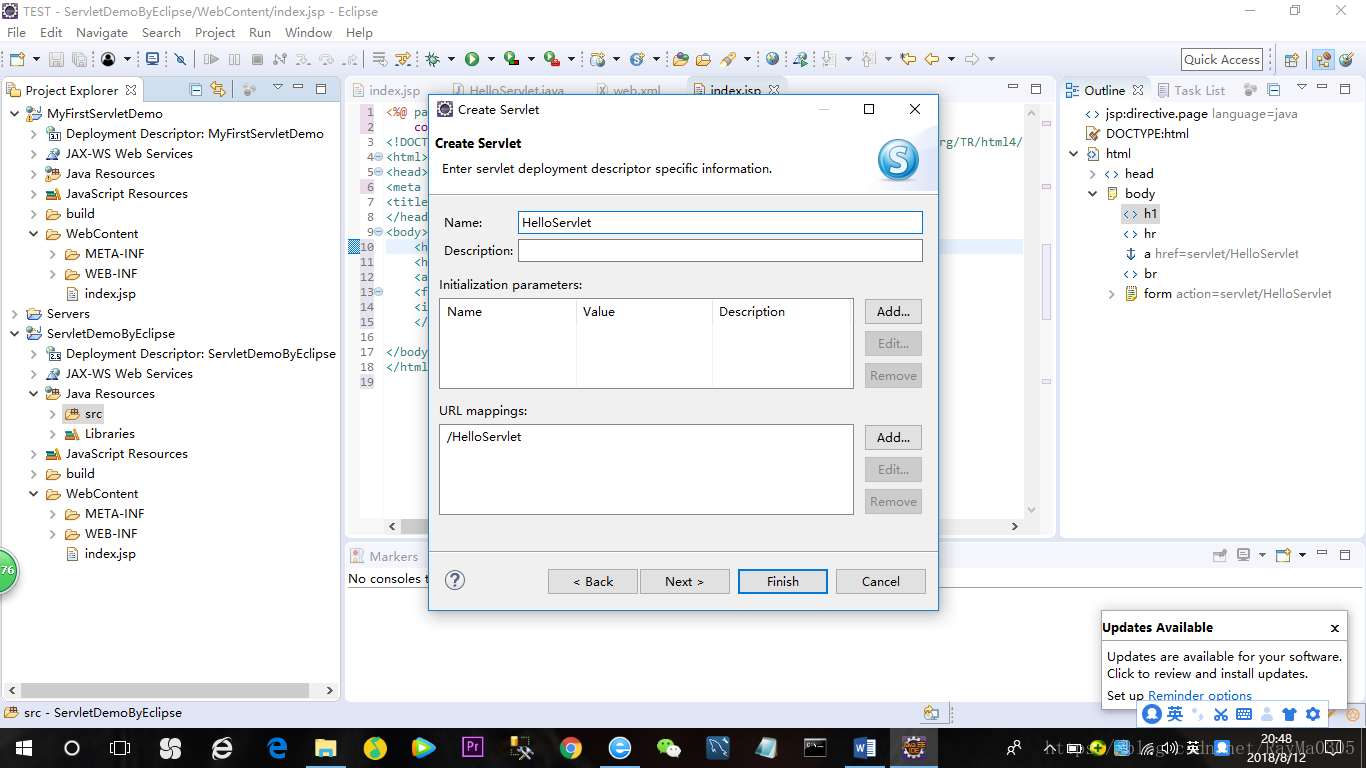Image resolution: width=1366 pixels, height=768 pixels.
Task: Open Word from the taskbar
Action: [864, 747]
